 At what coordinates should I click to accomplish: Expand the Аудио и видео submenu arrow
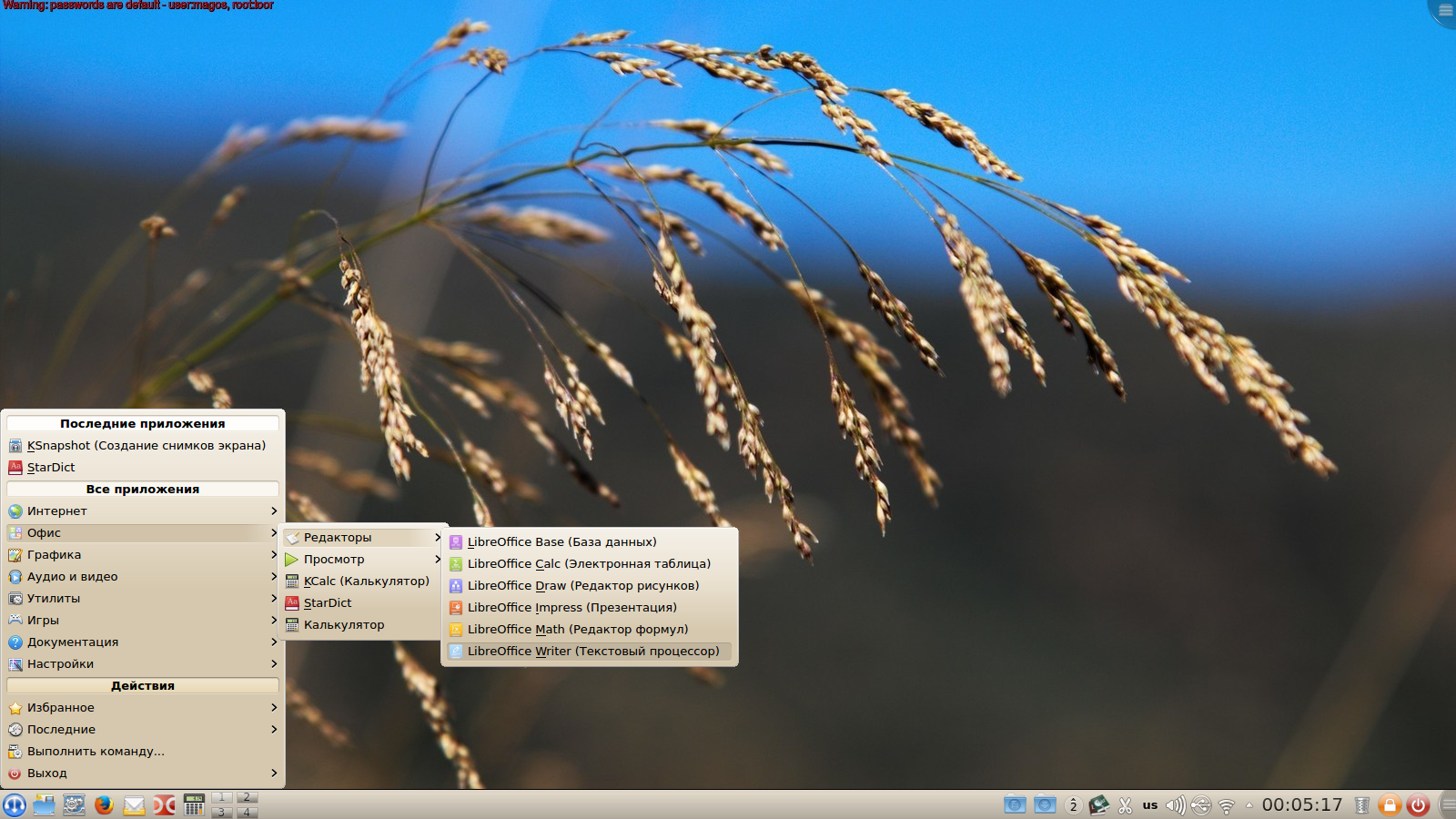tap(274, 577)
